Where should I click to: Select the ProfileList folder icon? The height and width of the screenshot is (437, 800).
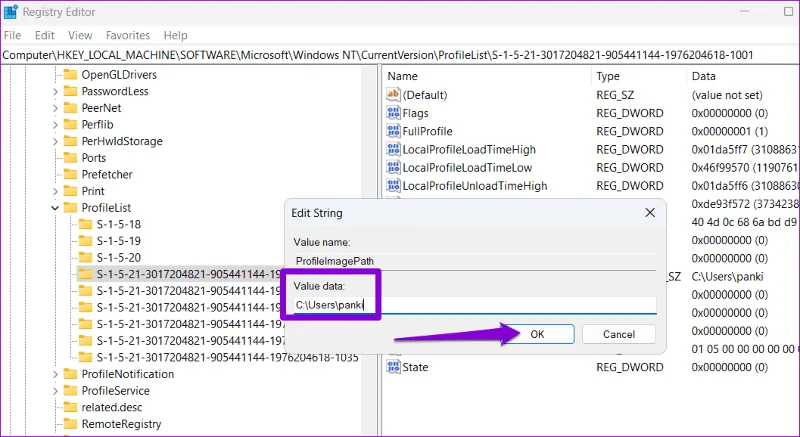[70, 208]
